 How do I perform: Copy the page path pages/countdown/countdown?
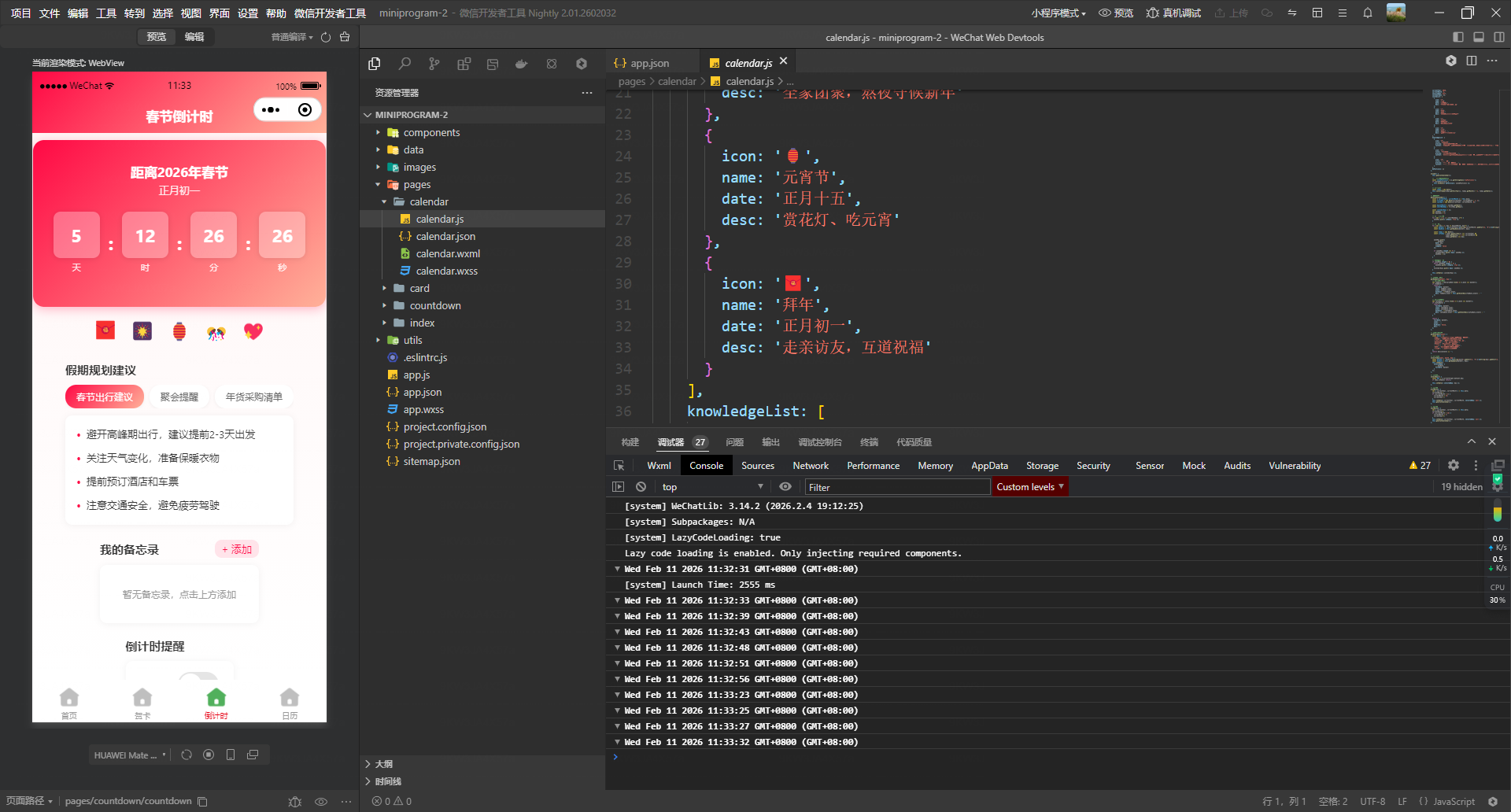point(203,802)
